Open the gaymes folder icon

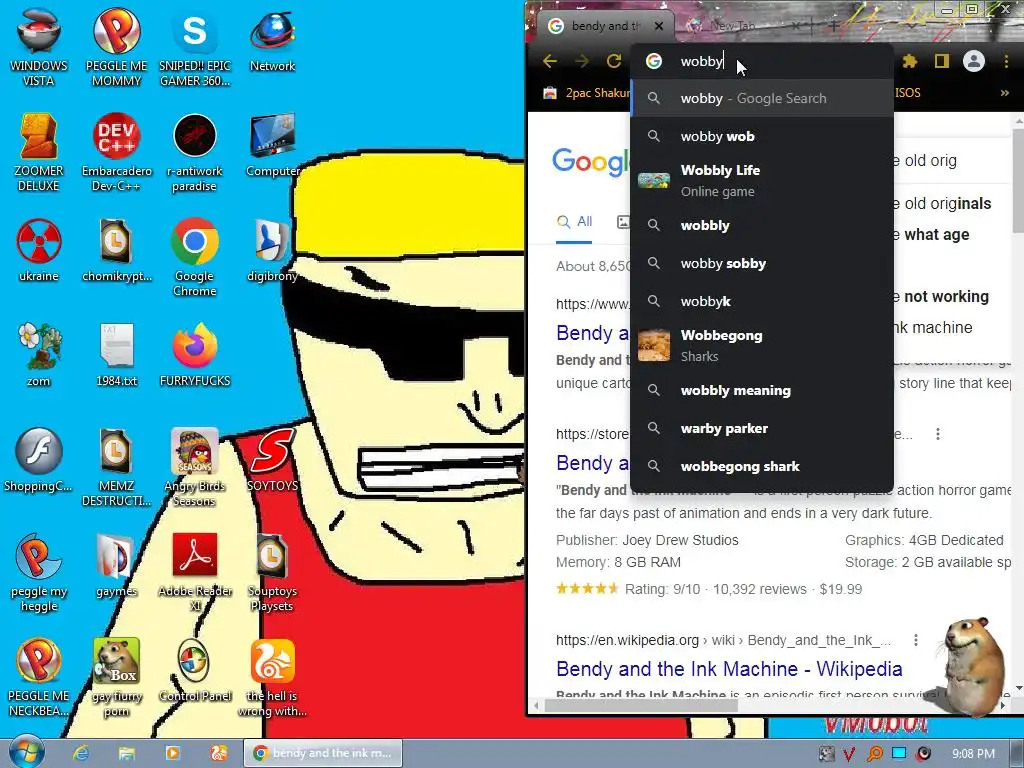[x=116, y=566]
